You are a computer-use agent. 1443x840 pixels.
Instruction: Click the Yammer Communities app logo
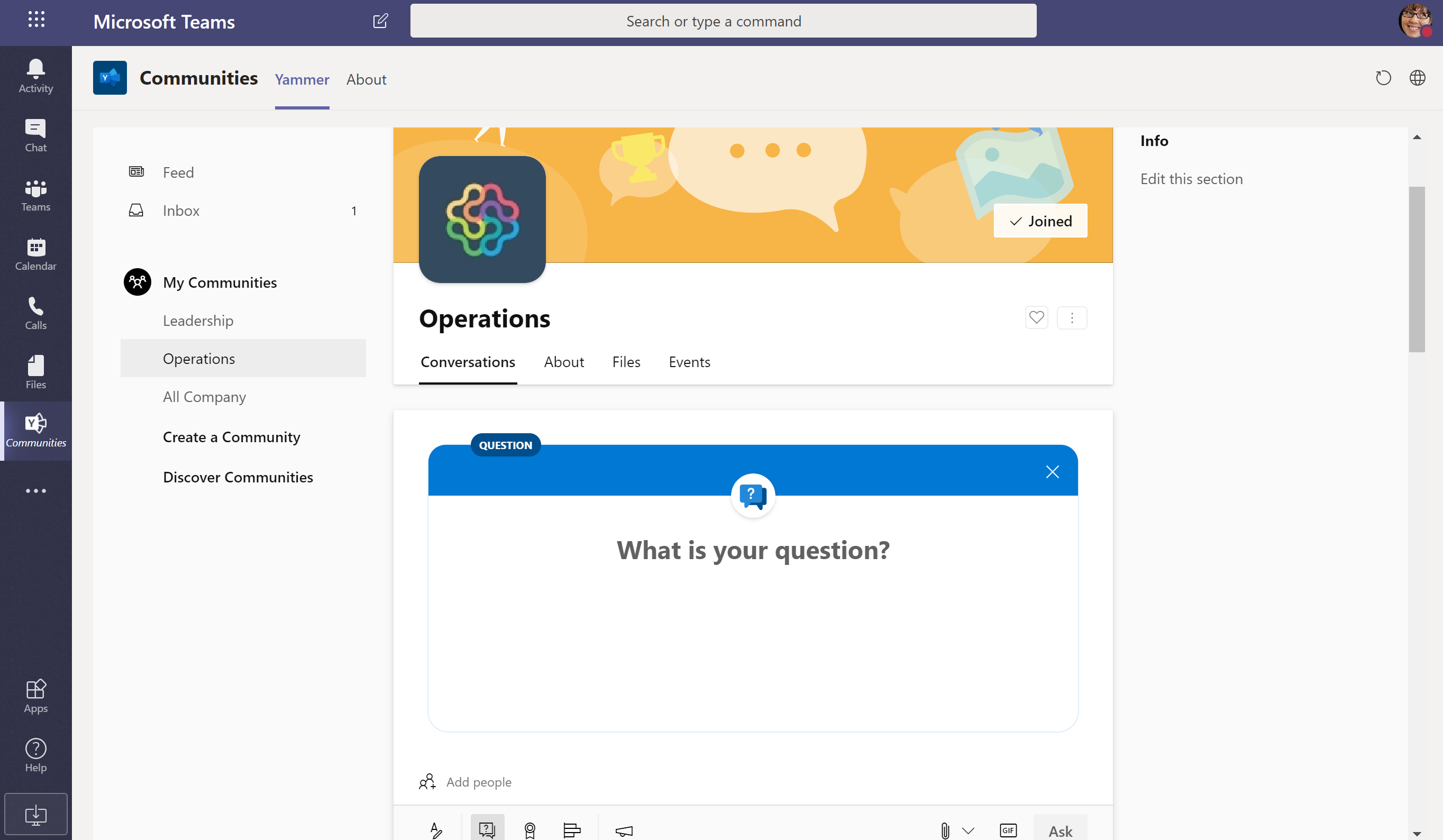110,78
